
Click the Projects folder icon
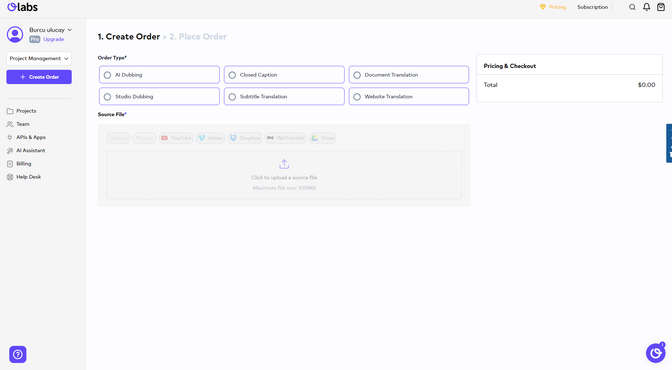(x=10, y=111)
